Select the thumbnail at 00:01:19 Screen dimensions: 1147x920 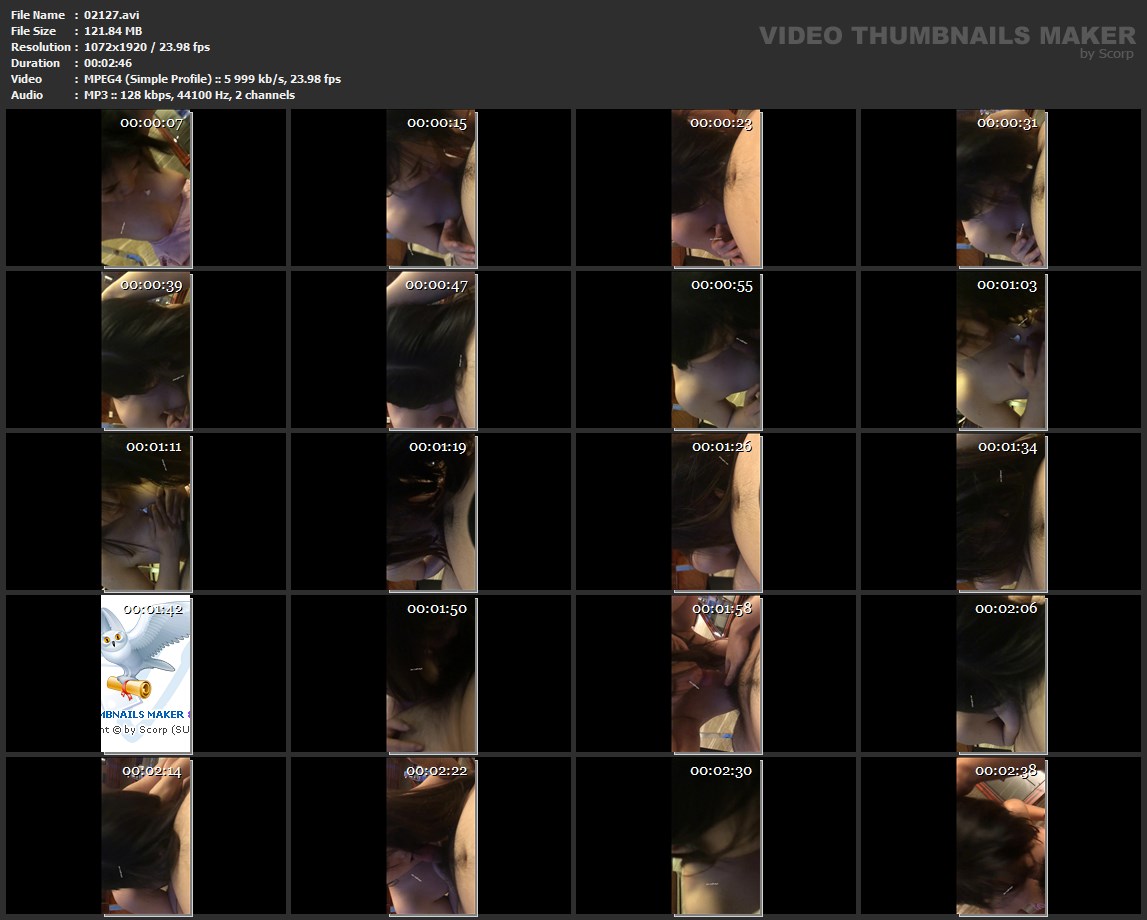tap(431, 512)
